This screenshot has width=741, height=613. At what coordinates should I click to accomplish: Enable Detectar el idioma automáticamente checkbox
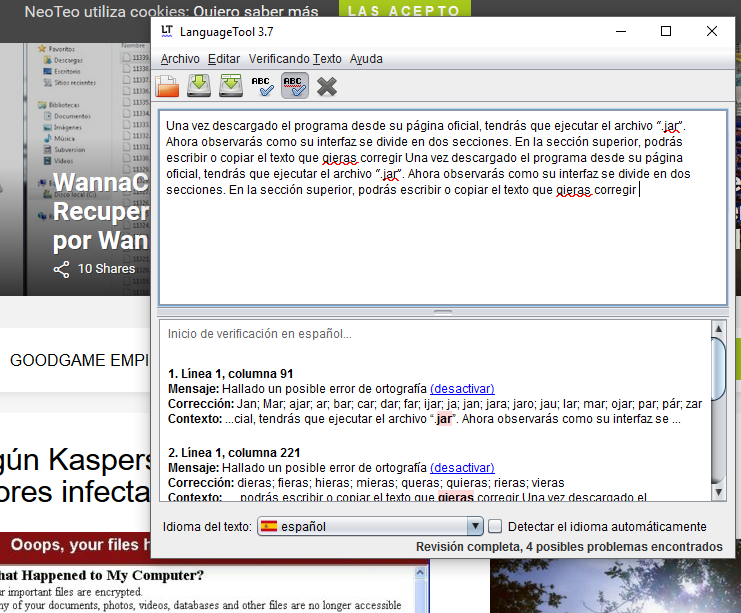coord(495,527)
